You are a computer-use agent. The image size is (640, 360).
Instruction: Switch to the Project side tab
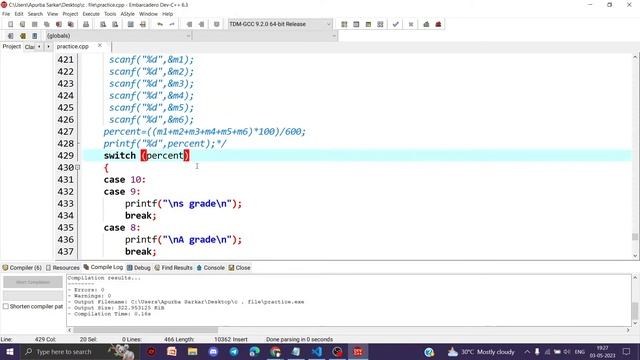point(11,47)
